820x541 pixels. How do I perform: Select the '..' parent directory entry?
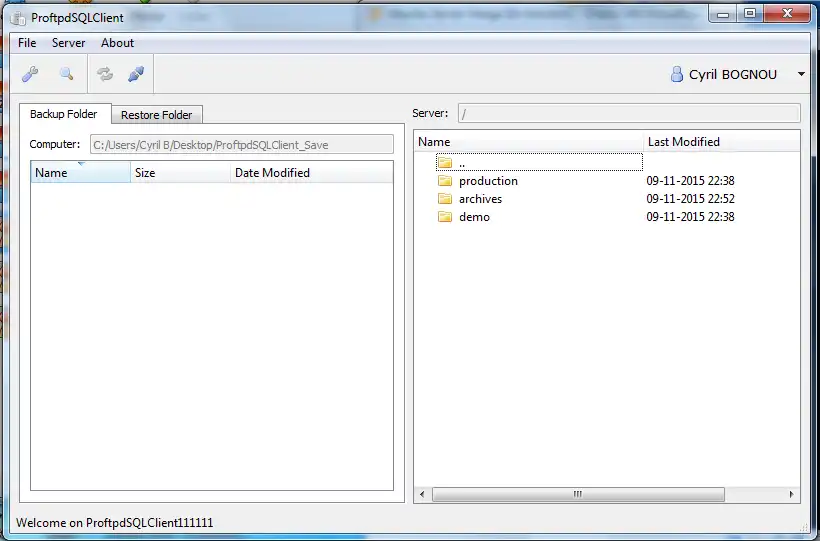(x=539, y=163)
